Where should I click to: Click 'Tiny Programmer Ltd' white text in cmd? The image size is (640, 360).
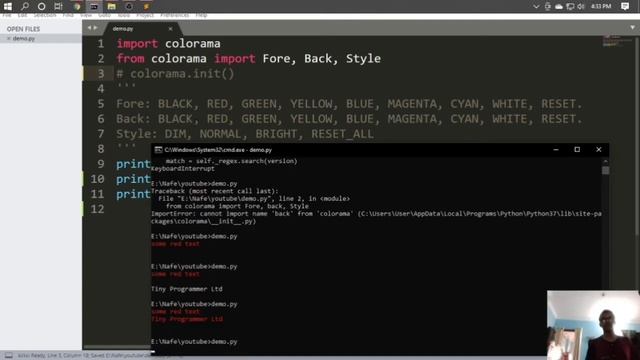[187, 289]
